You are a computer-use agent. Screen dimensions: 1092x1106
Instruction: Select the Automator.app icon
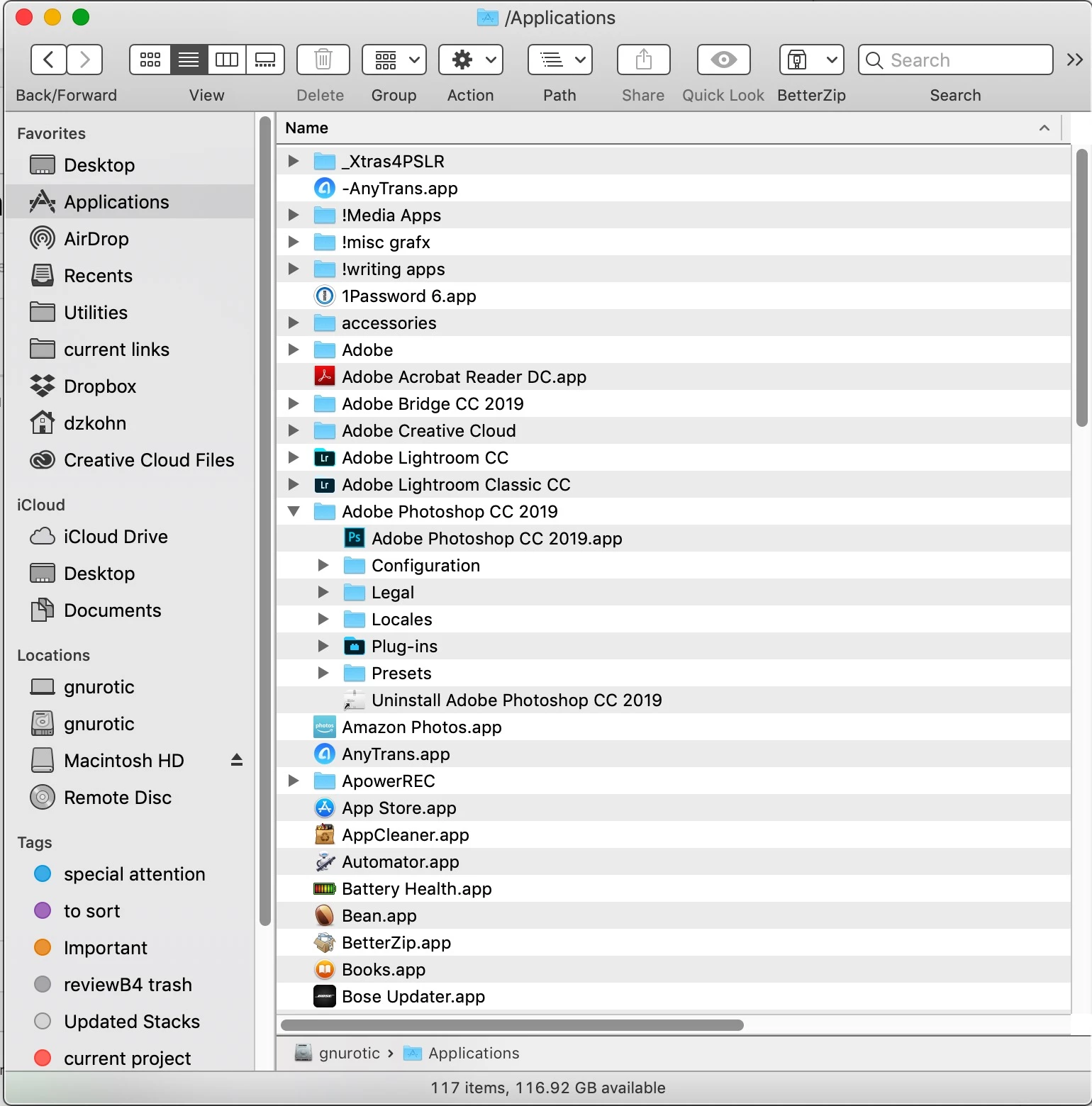325,861
